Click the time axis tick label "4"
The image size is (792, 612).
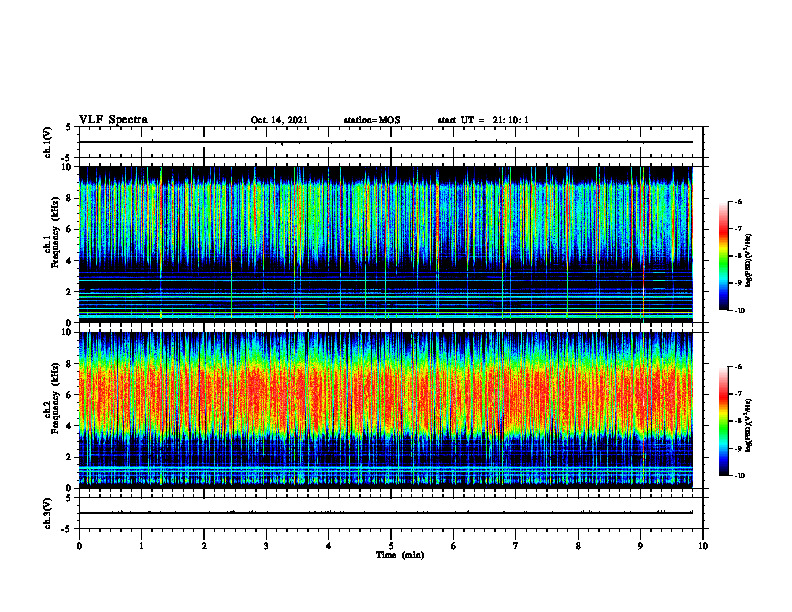(x=329, y=546)
